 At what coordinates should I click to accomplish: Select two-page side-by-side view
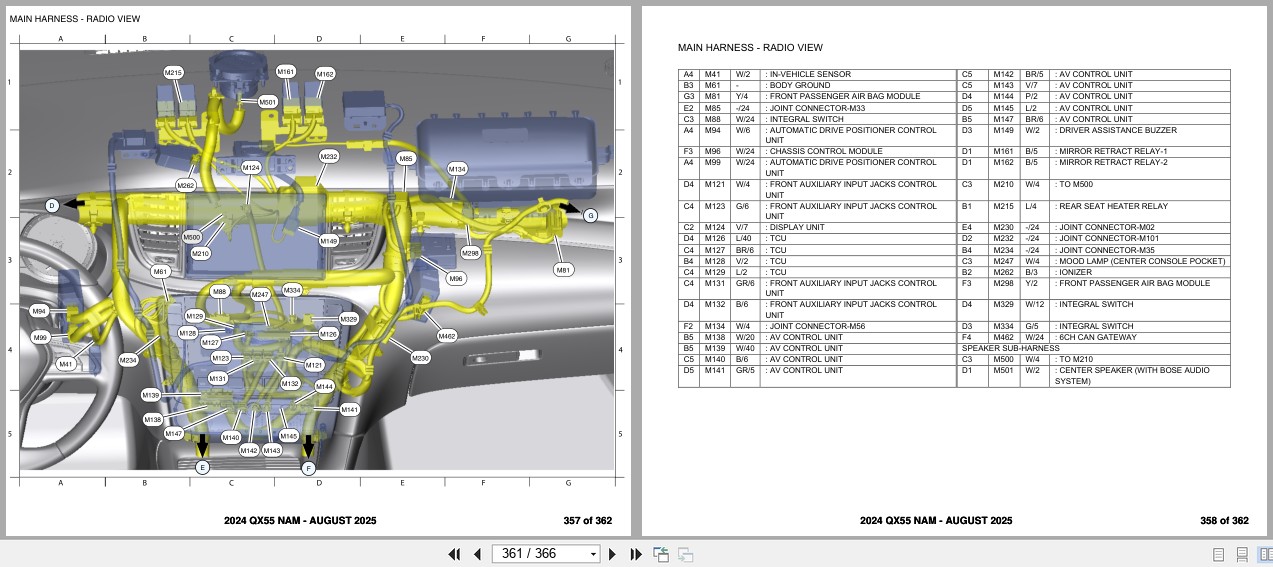coord(1264,554)
